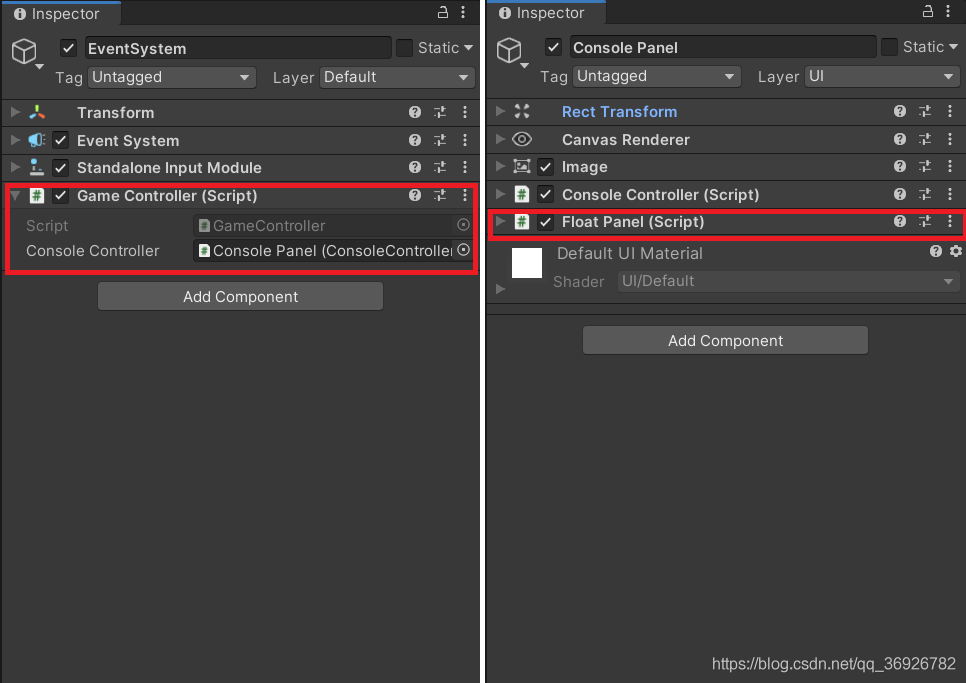Open help for Rect Transform component
The image size is (966, 683).
click(899, 111)
